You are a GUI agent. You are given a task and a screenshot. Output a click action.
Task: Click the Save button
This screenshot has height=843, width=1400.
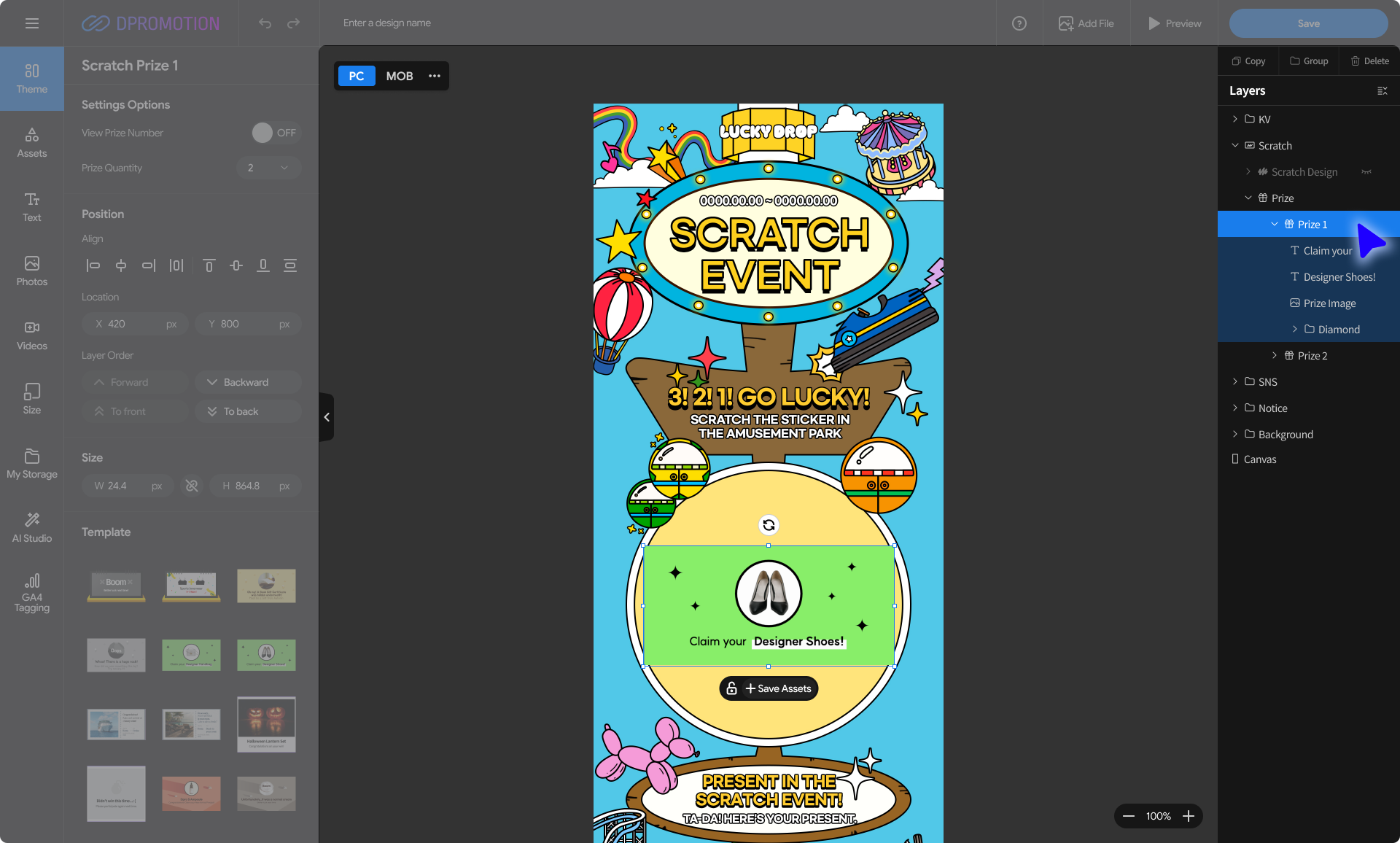click(1308, 23)
